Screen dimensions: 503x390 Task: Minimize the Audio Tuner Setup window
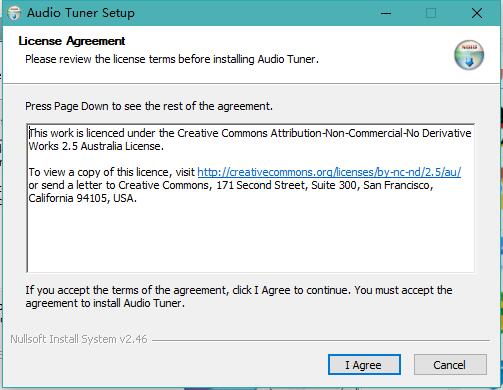(x=386, y=13)
